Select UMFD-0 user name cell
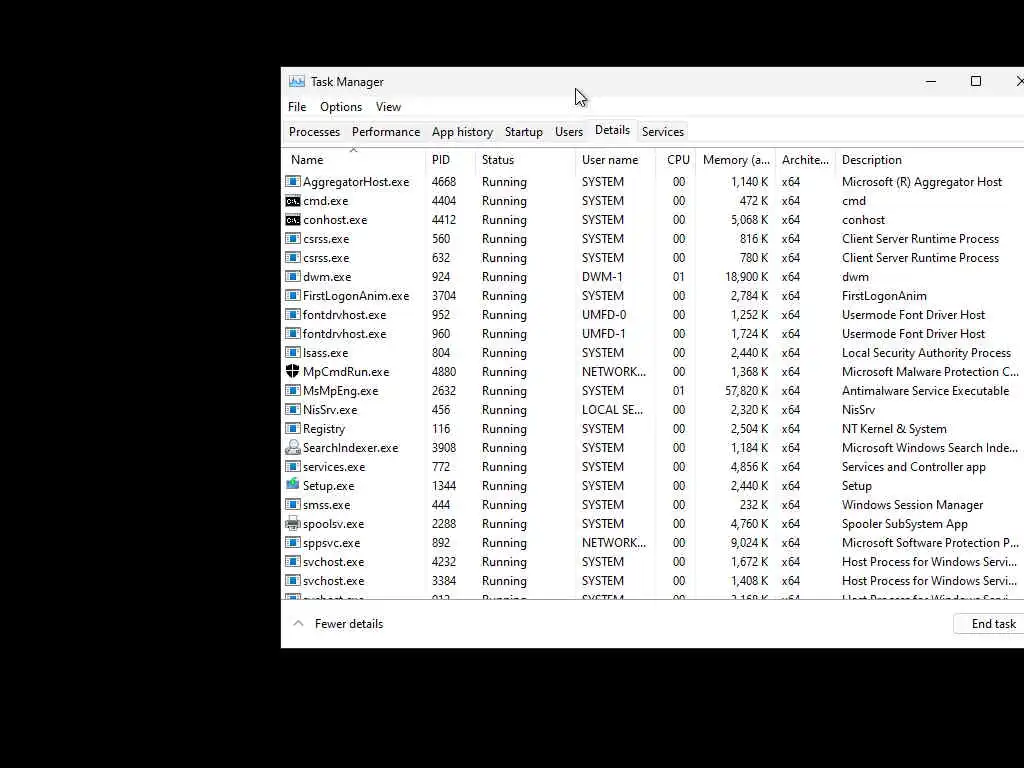 click(x=603, y=314)
